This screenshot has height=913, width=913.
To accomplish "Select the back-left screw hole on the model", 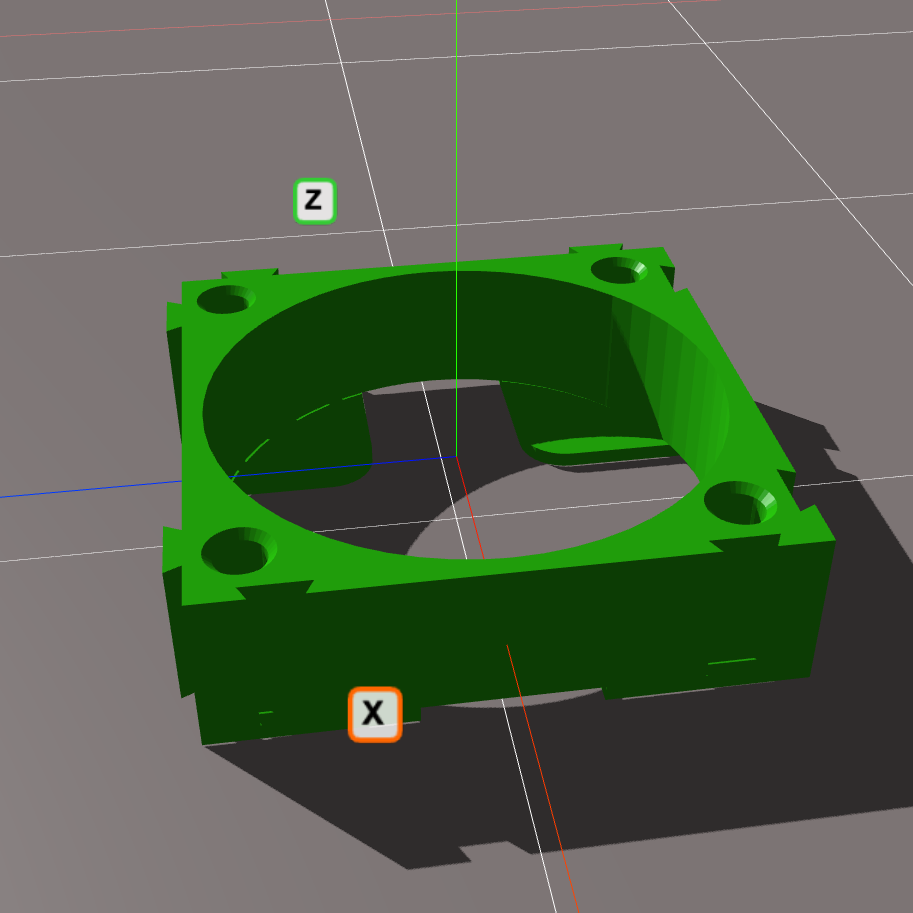I will 226,298.
